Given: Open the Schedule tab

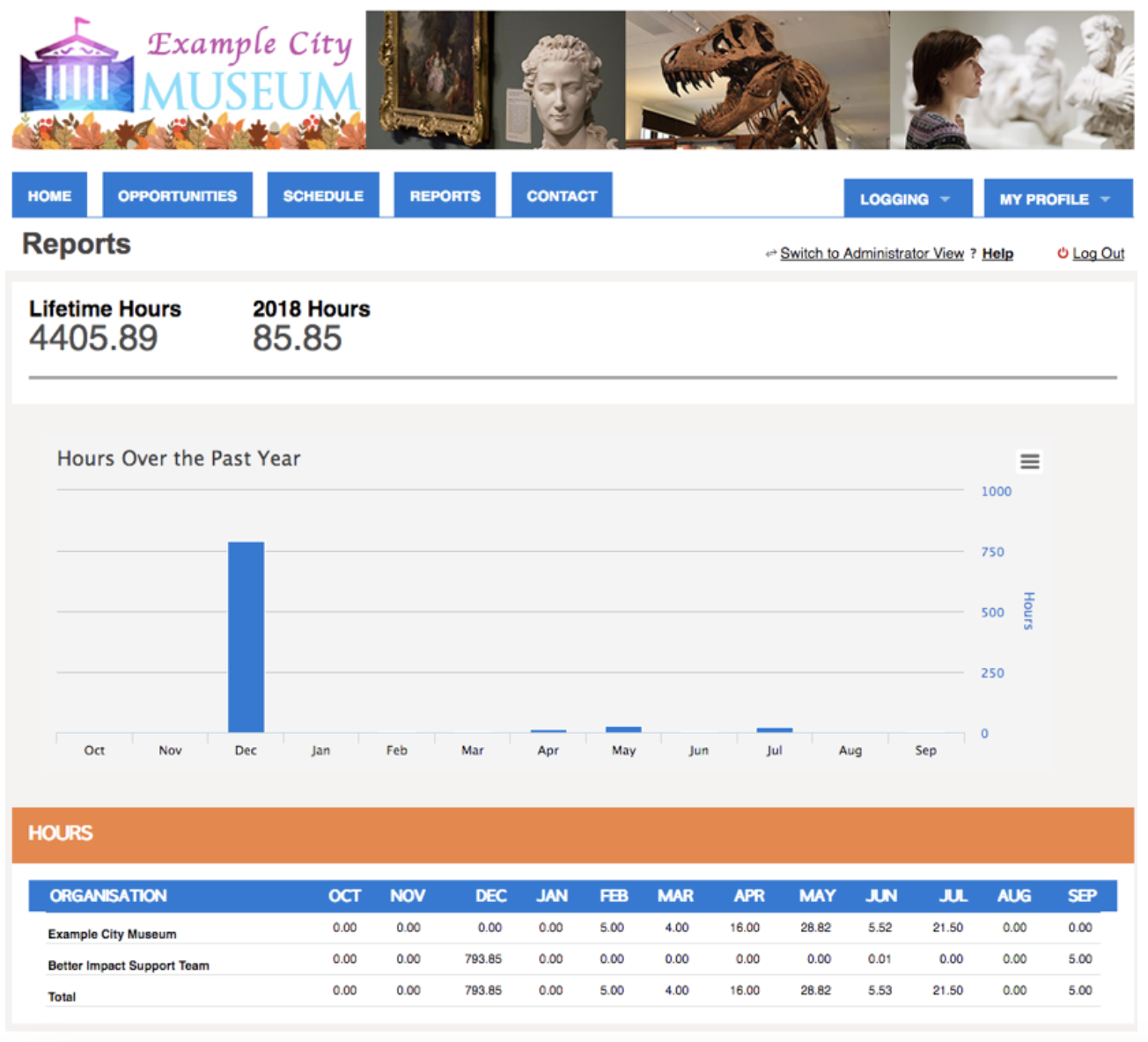Looking at the screenshot, I should [x=322, y=195].
